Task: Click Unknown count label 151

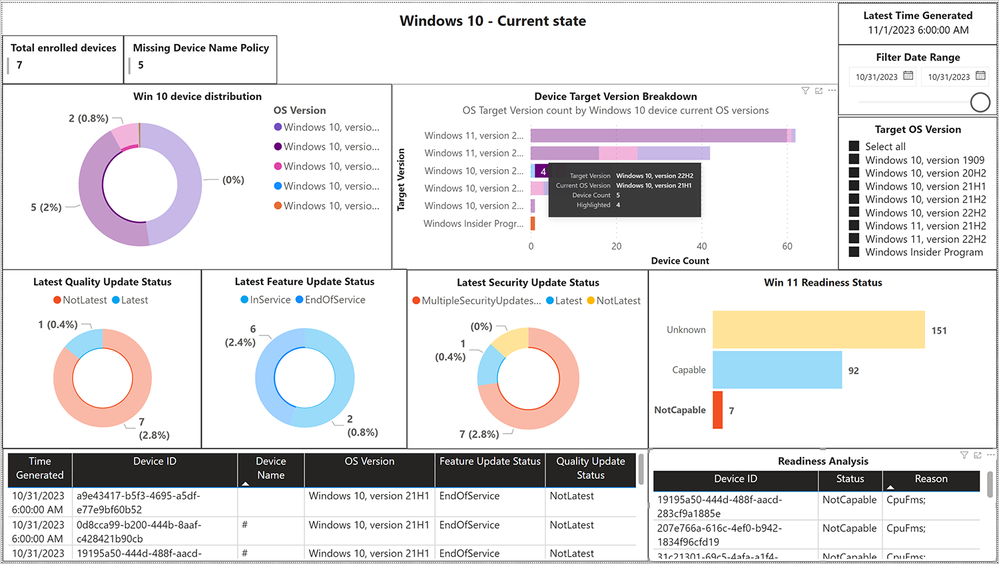Action: click(x=939, y=330)
